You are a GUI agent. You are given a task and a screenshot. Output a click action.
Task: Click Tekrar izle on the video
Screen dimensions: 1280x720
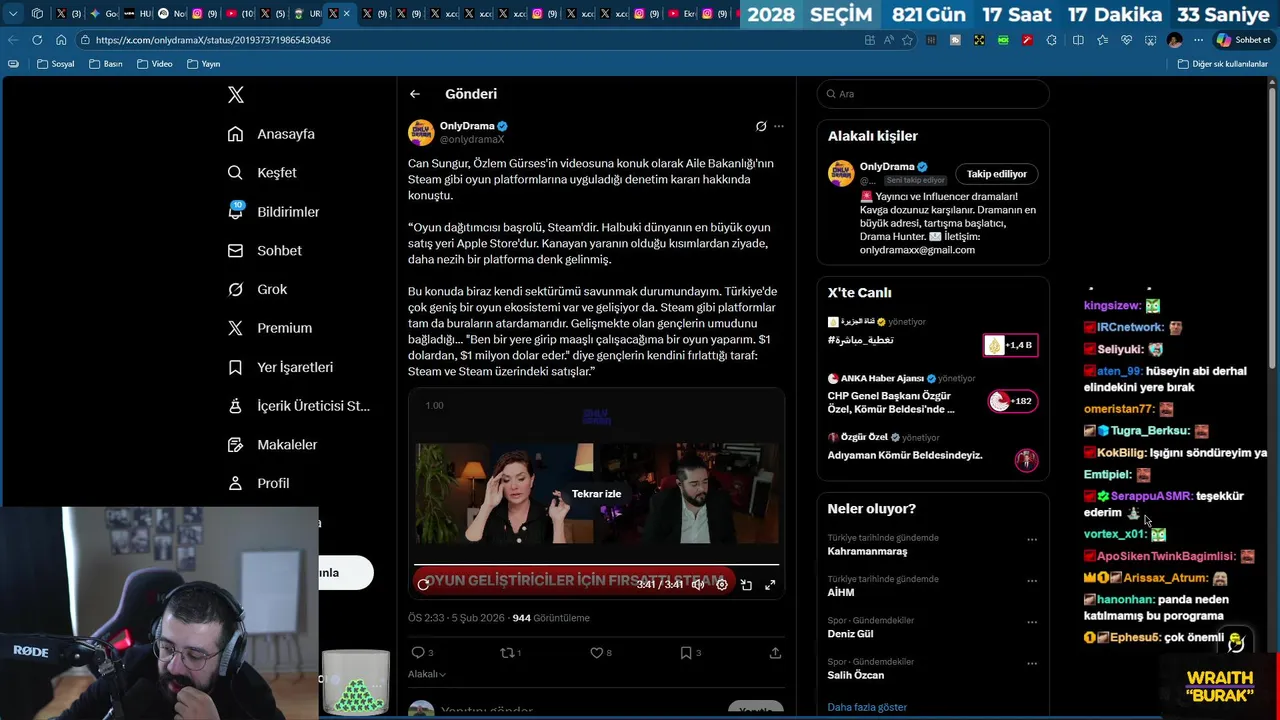click(596, 494)
